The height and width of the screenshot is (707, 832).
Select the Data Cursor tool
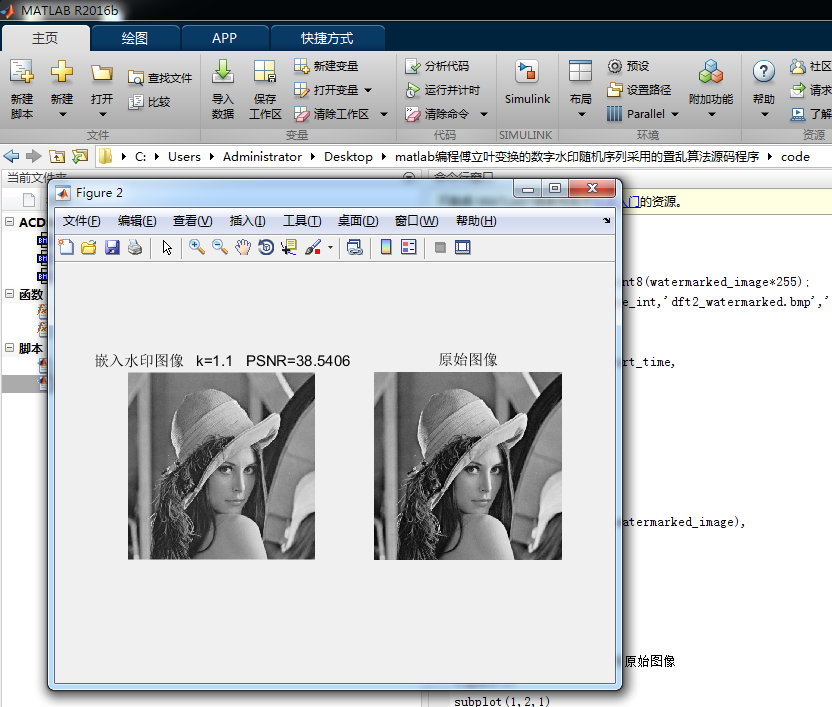(289, 247)
